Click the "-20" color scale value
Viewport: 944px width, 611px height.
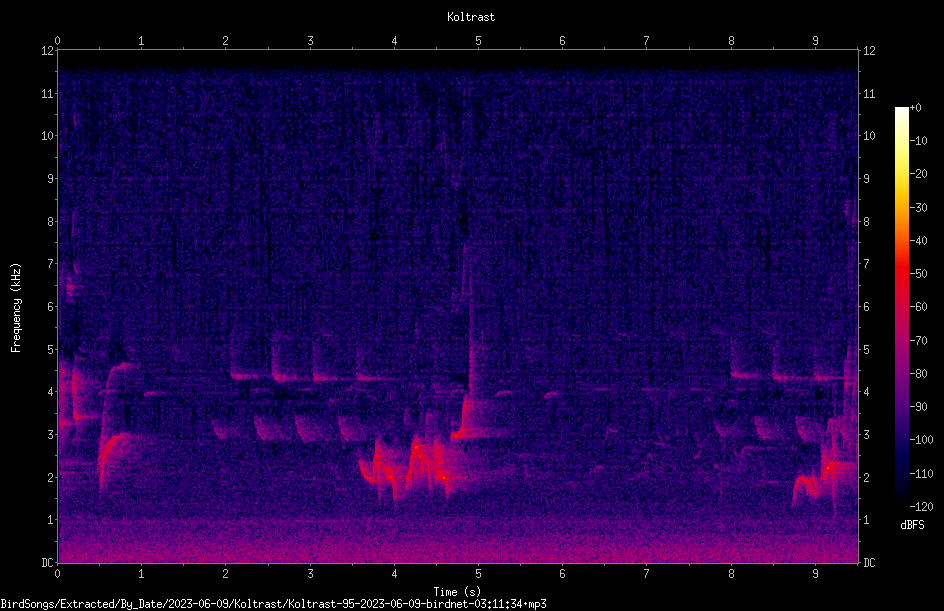click(x=919, y=174)
